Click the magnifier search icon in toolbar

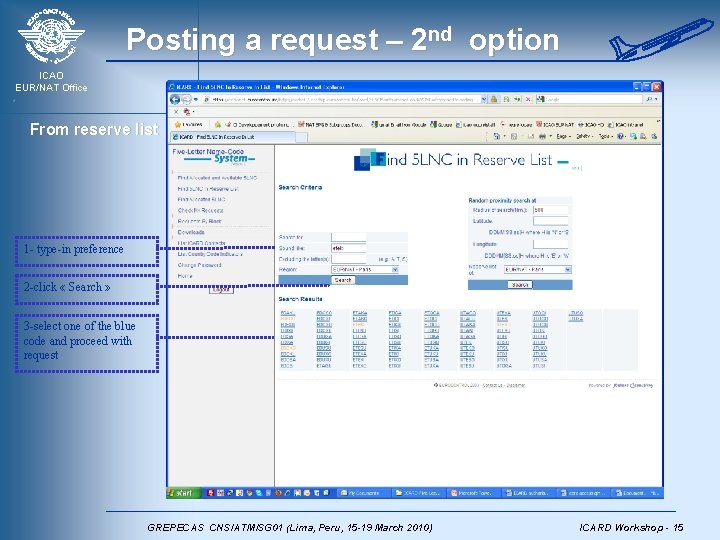coord(651,99)
